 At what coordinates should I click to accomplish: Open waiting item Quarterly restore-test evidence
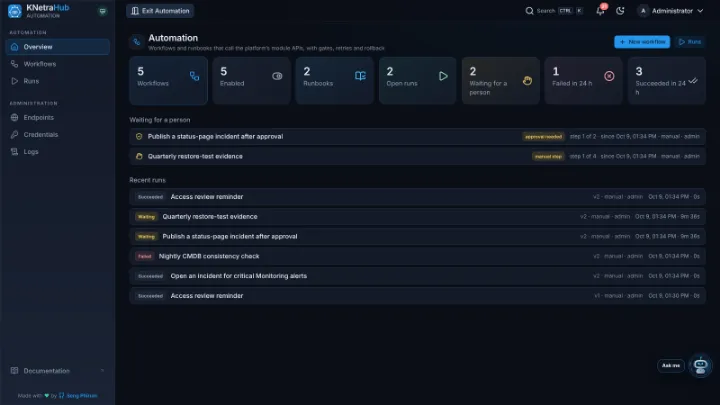tap(417, 156)
